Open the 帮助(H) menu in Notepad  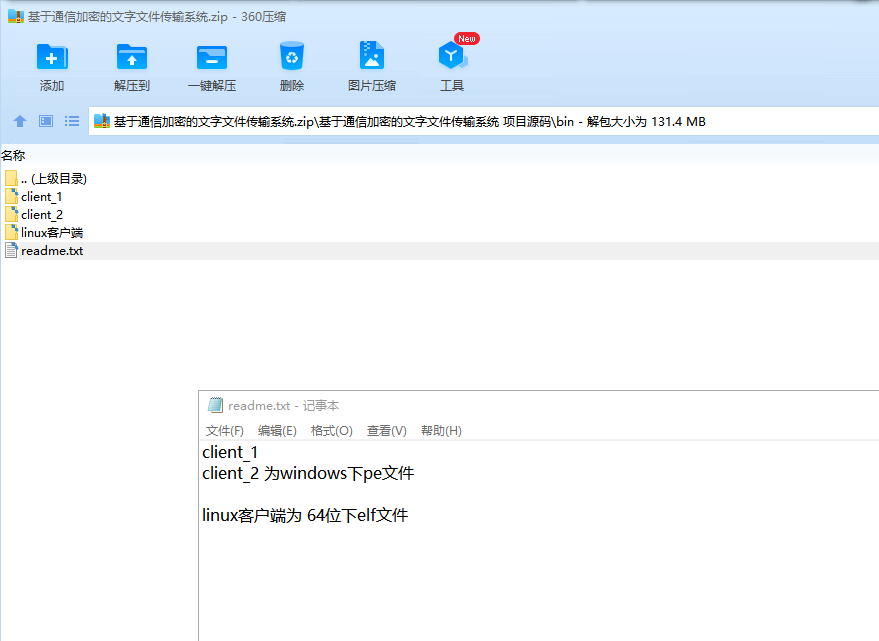[441, 431]
